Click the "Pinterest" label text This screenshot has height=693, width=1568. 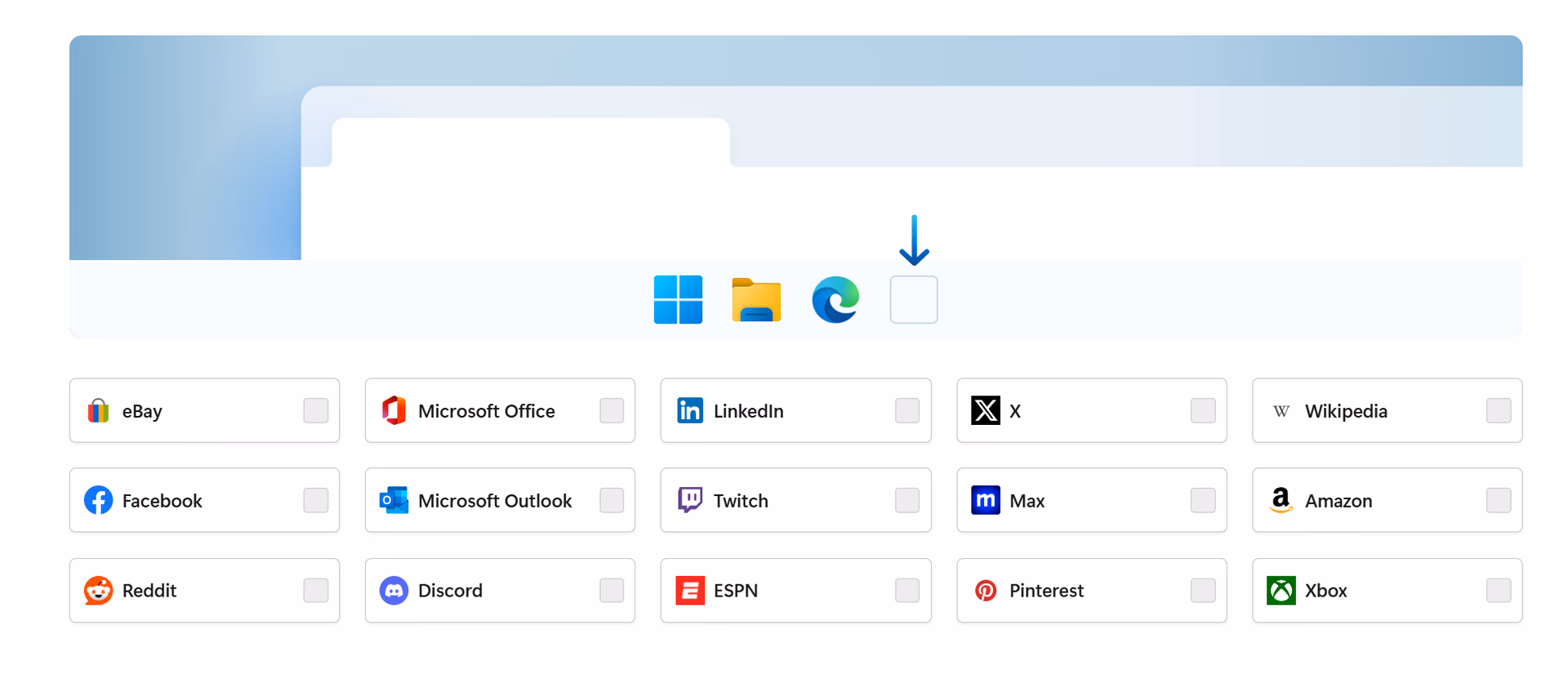point(1047,591)
